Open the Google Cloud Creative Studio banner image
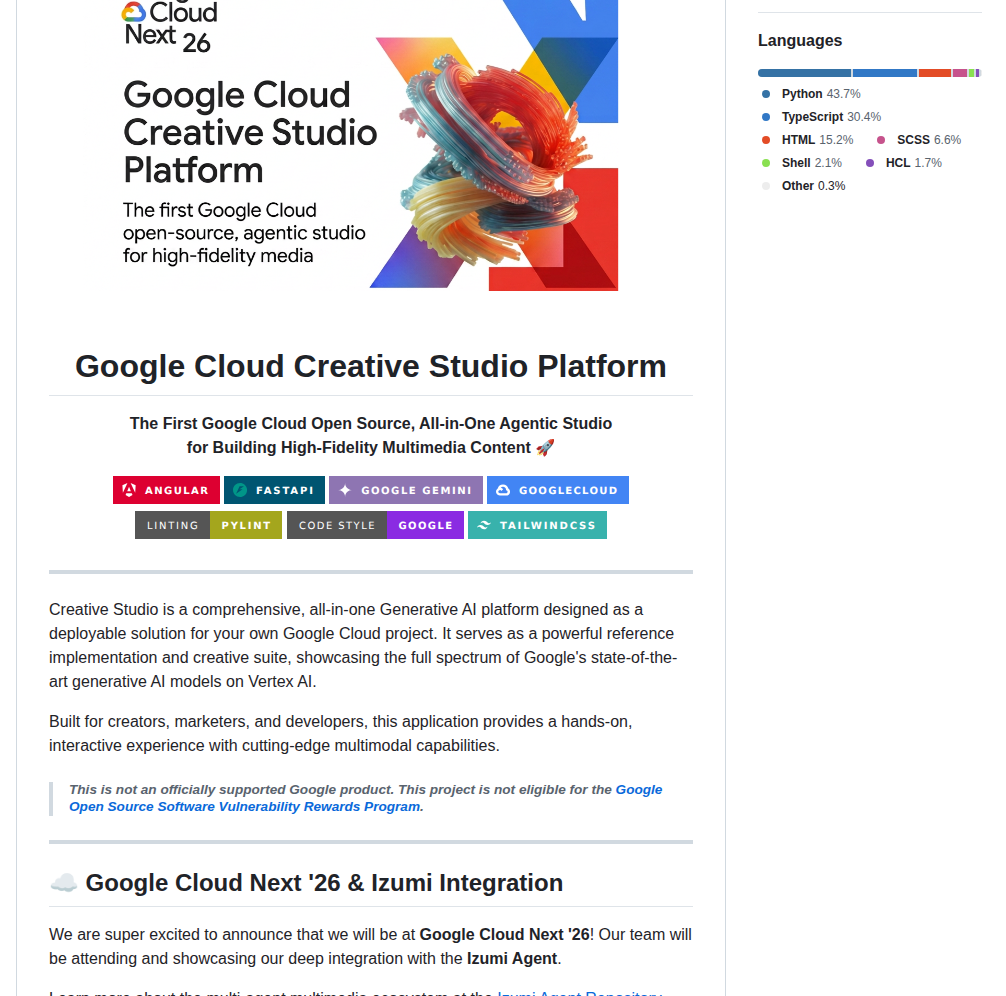1006x996 pixels. [x=371, y=145]
